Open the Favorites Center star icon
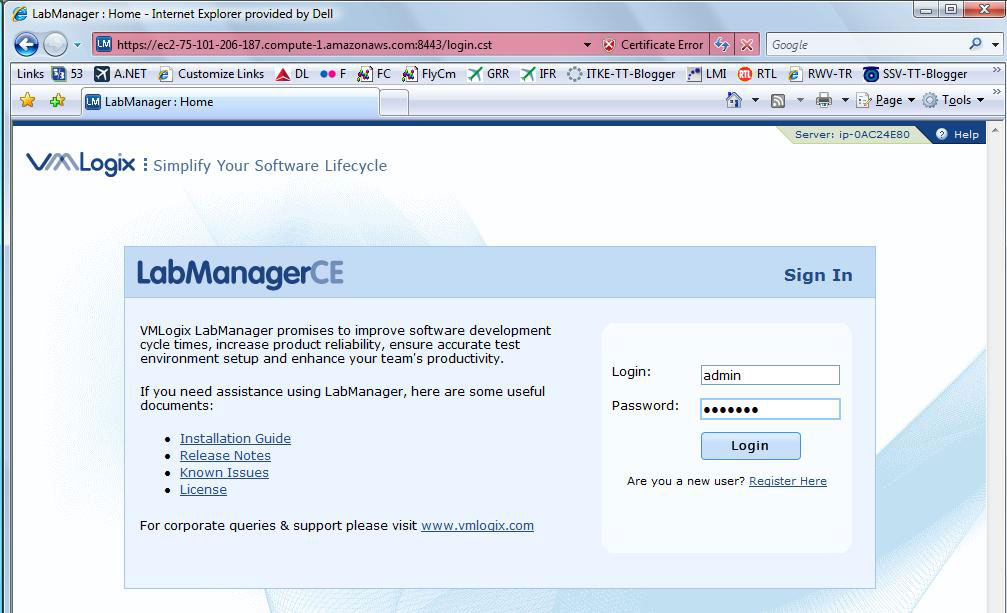Image resolution: width=1007 pixels, height=613 pixels. point(28,100)
